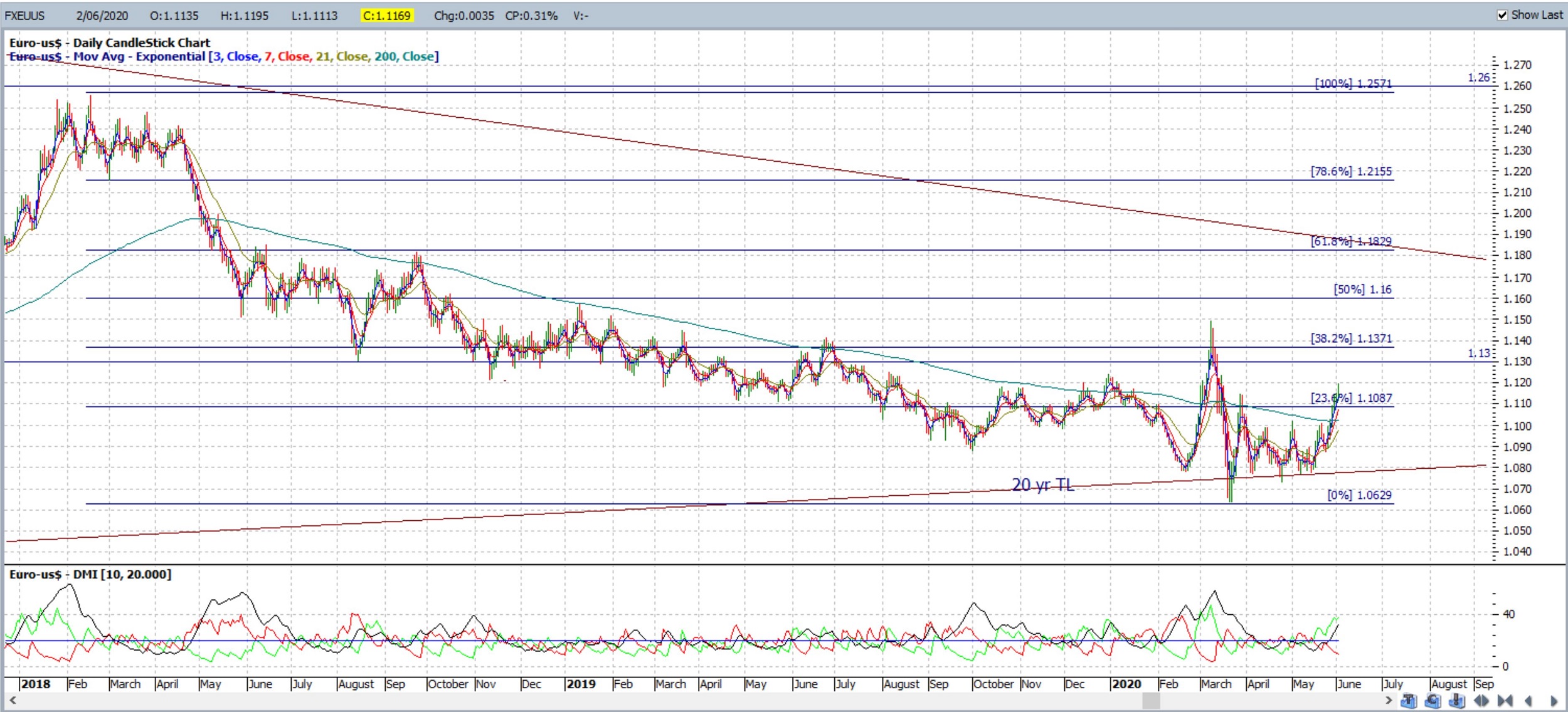Click the [78.6%] 1.2155 Fibonacci label
Screen dimensions: 1568x712
click(x=1351, y=171)
